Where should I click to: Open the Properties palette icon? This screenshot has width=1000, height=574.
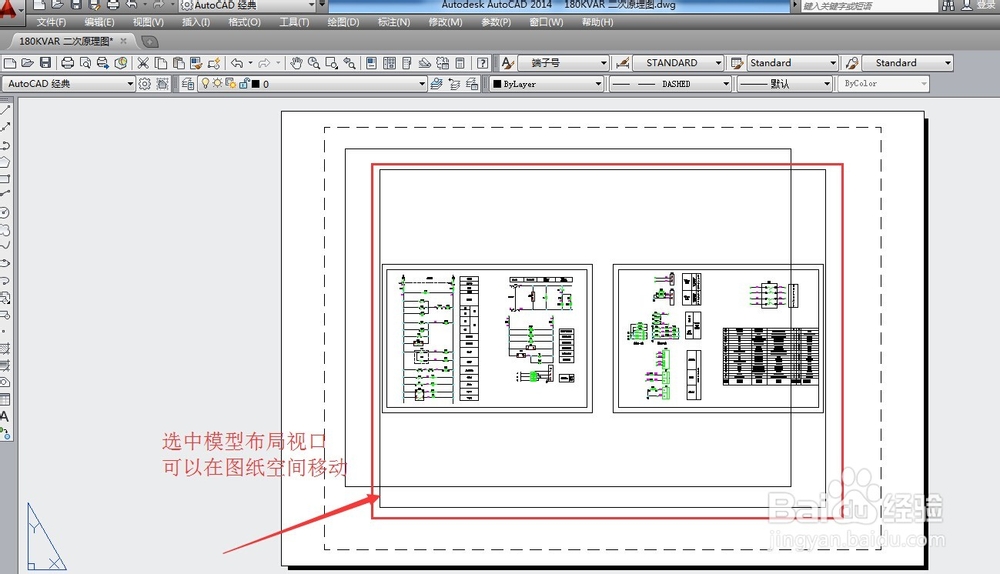pos(372,63)
